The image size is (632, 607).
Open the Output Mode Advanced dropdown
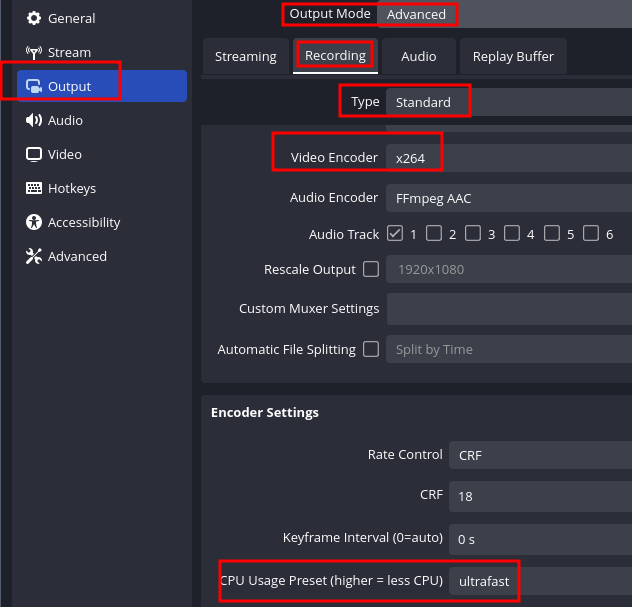click(504, 14)
